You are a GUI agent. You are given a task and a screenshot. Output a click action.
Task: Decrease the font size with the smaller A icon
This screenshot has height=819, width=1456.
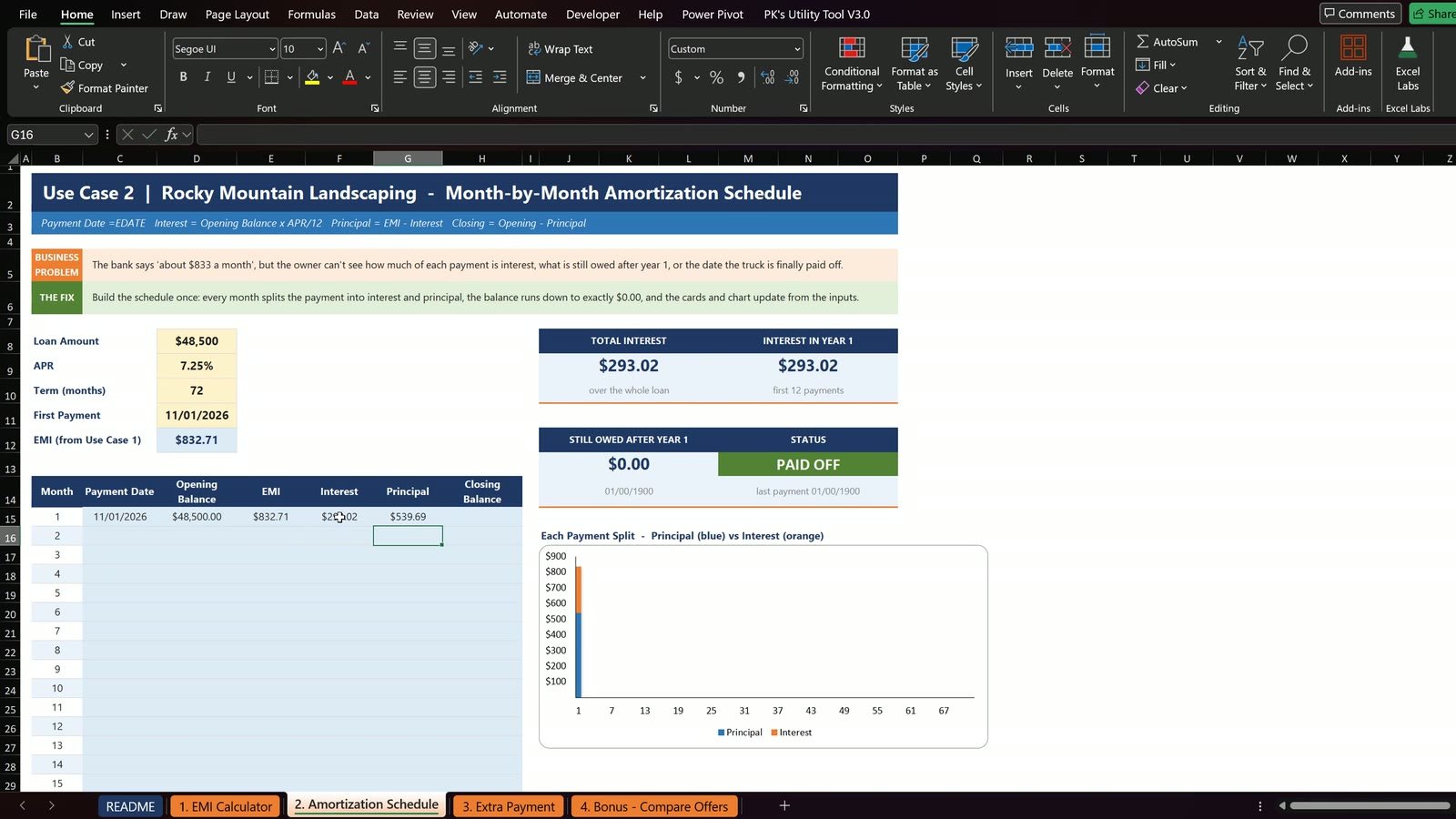coord(363,48)
